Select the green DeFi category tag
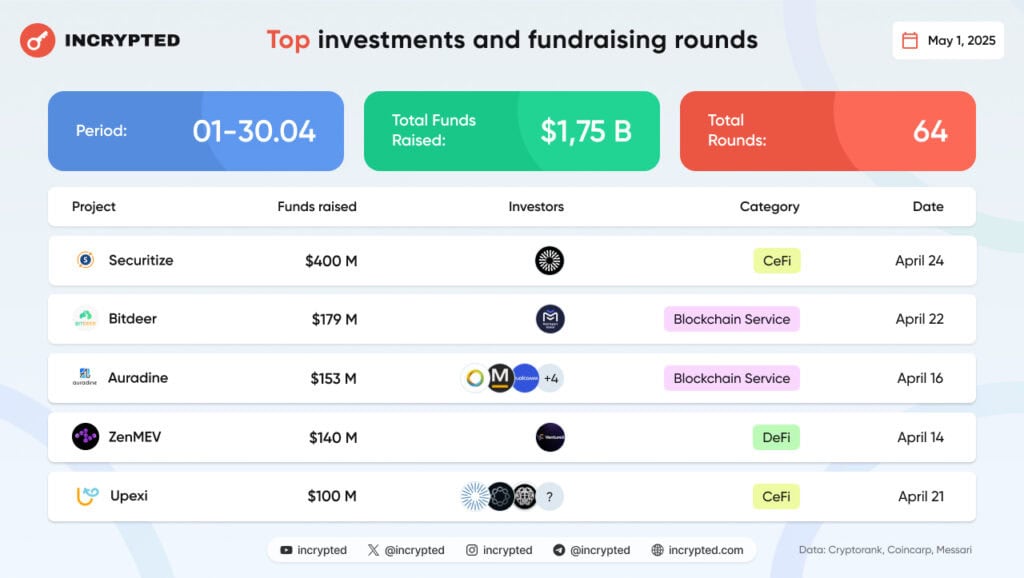 coord(776,437)
